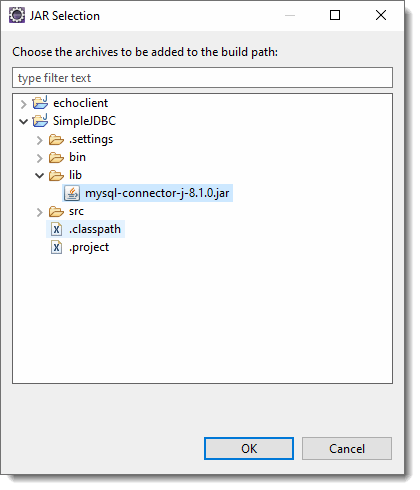420x490 pixels.
Task: Click the Cancel button
Action: 347,448
